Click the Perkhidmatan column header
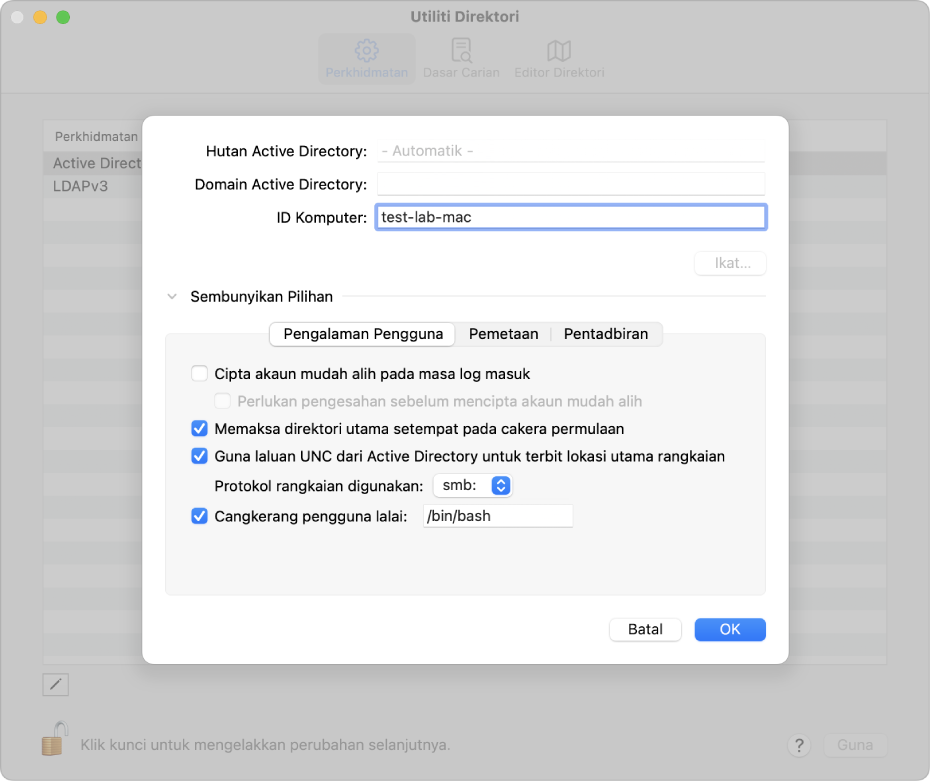Screen dimensions: 931x782 tap(96, 137)
